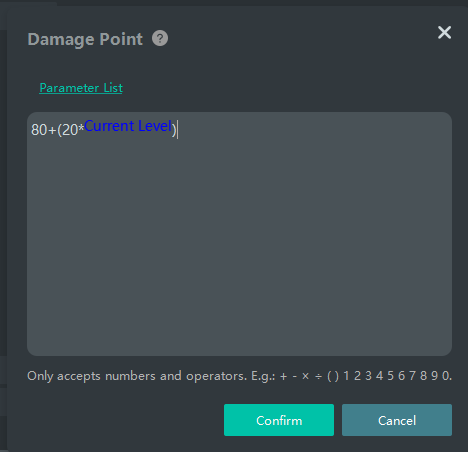Click the Damage Point dialog title

tap(85, 39)
